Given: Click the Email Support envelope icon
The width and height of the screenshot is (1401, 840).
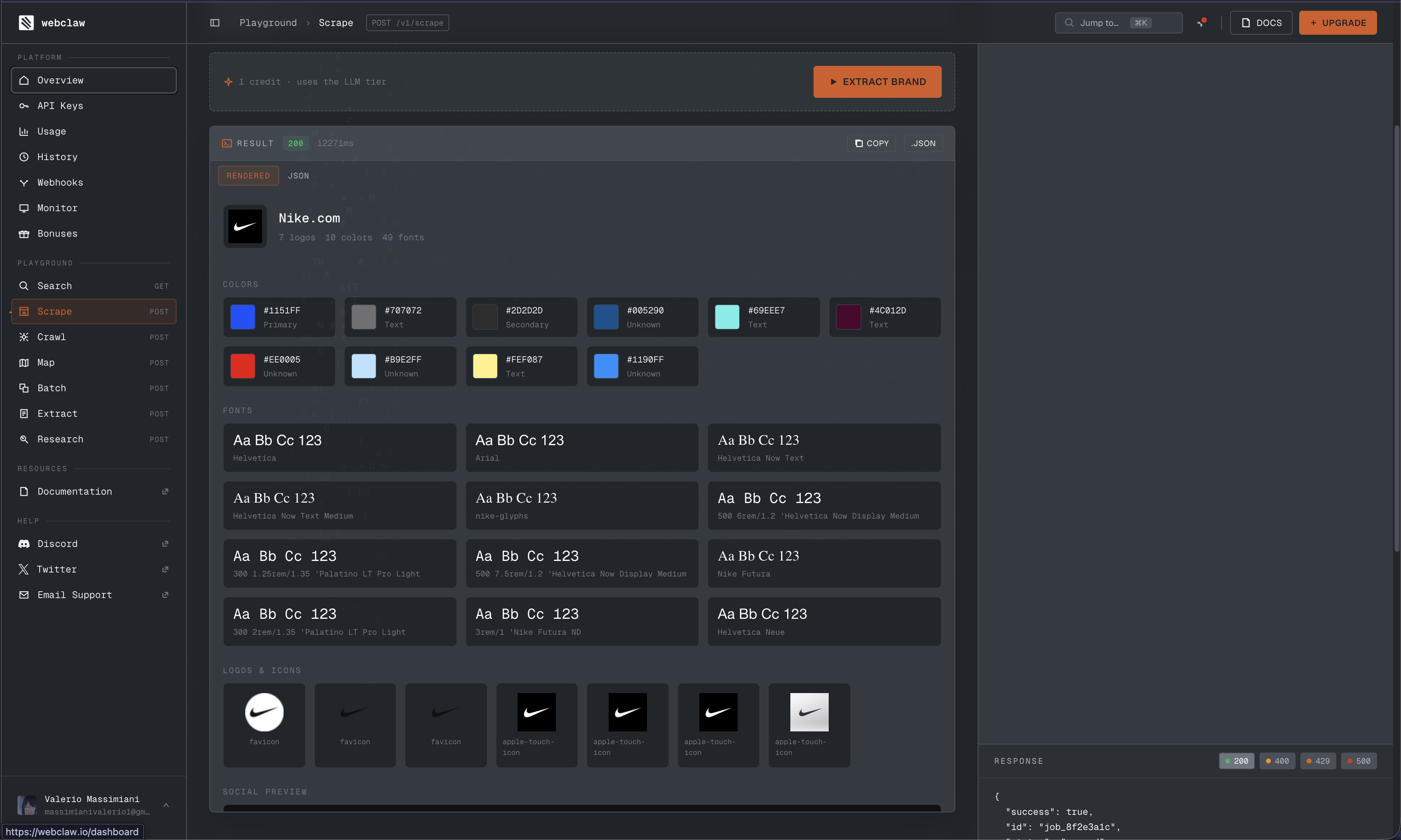Looking at the screenshot, I should click(x=24, y=595).
